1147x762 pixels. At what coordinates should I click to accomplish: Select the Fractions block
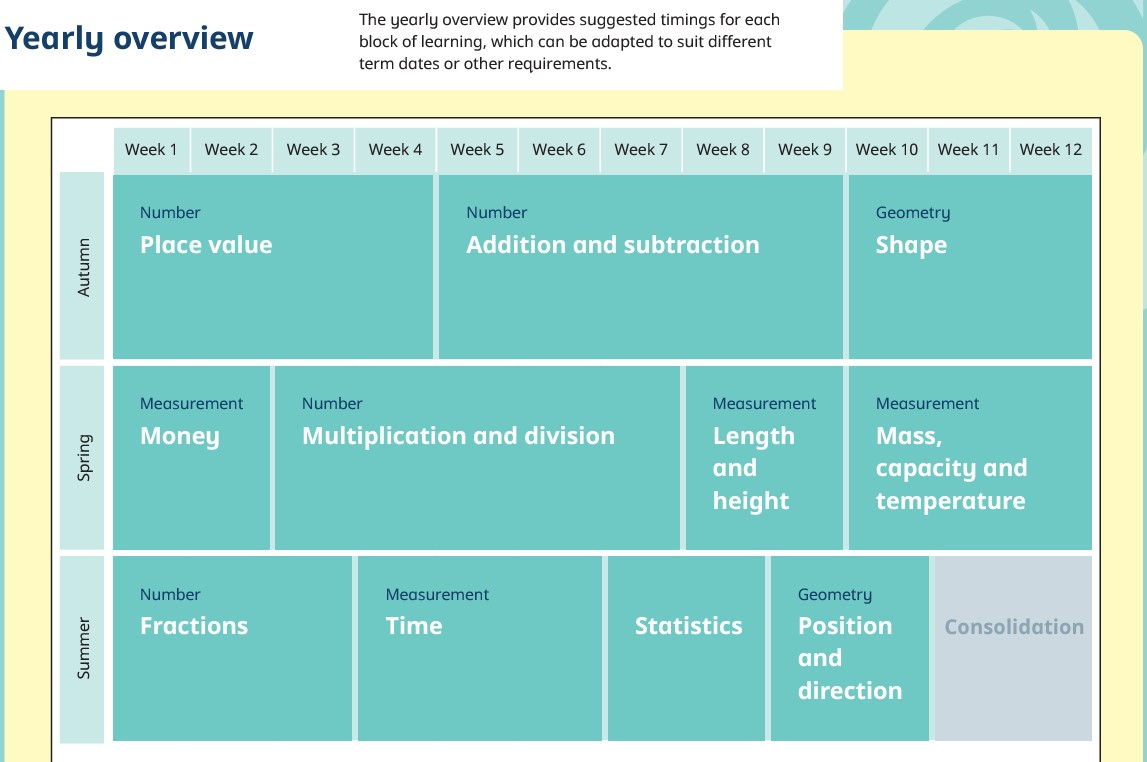[232, 649]
